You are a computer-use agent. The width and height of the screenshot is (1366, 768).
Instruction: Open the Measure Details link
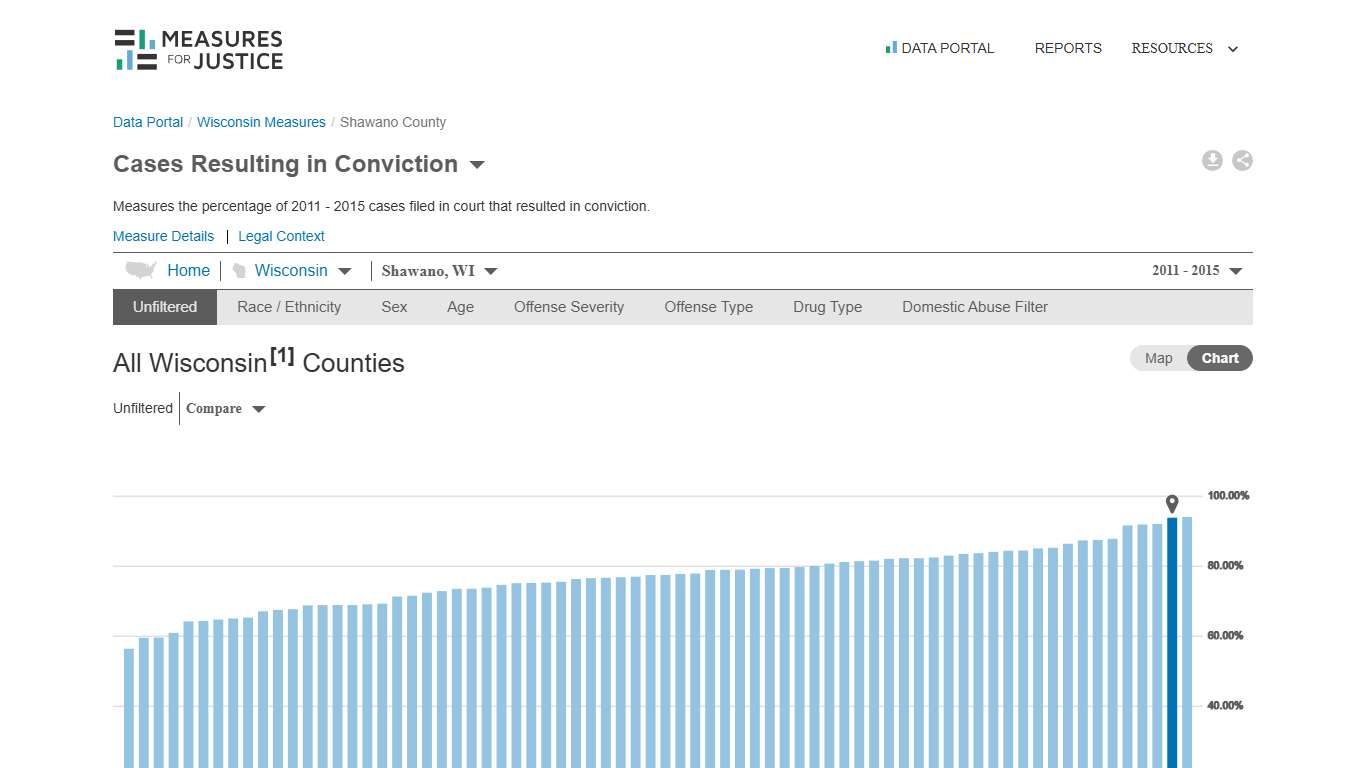(x=163, y=236)
